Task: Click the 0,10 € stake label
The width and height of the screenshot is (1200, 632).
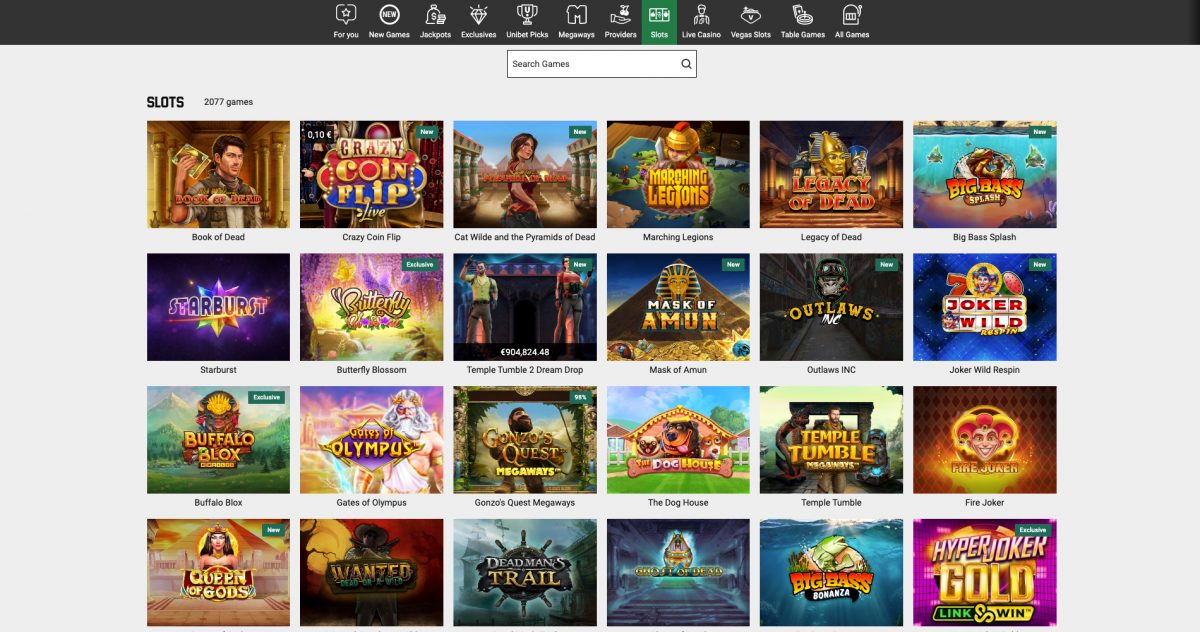Action: 319,134
